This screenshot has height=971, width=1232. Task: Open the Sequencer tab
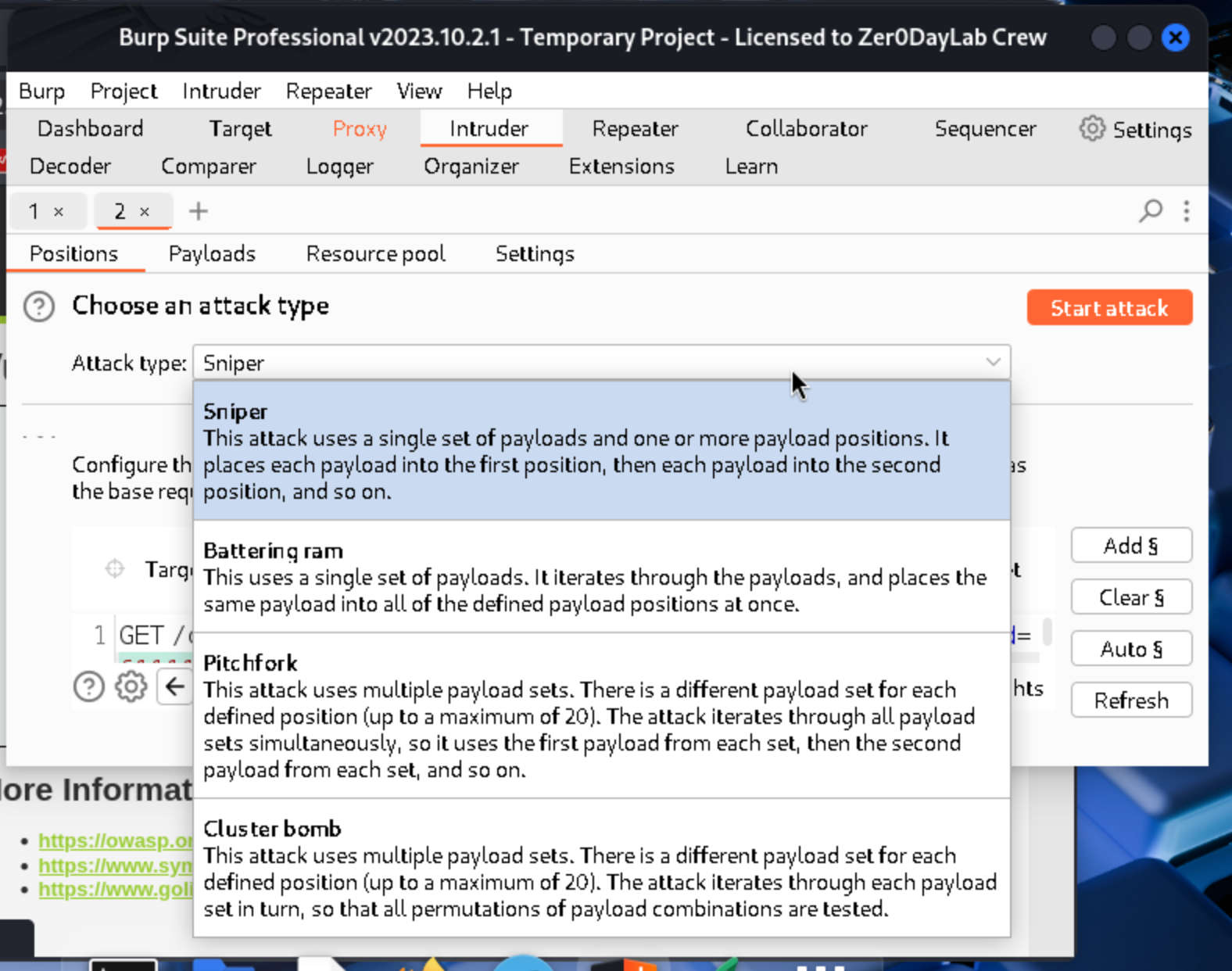click(x=986, y=129)
